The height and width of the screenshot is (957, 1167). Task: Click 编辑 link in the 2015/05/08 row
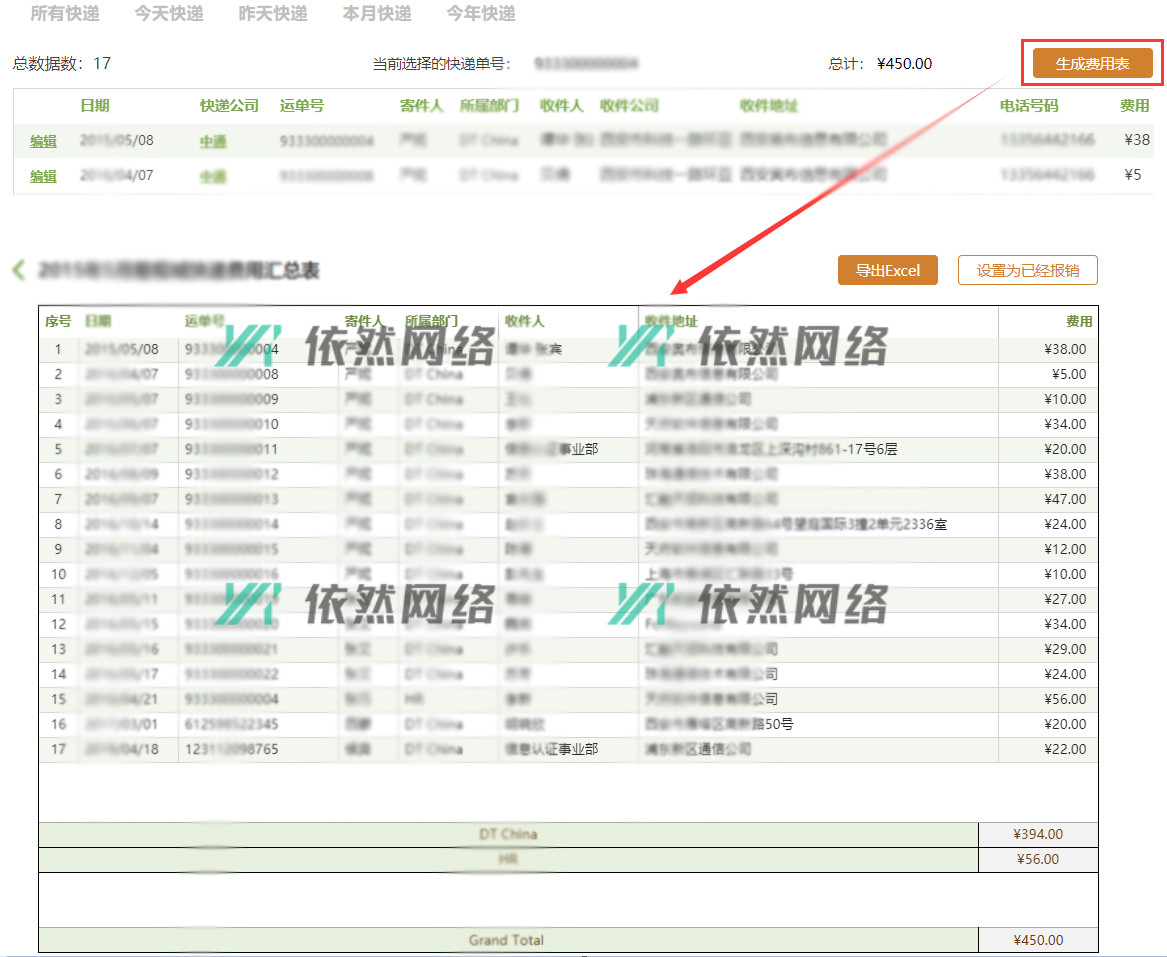click(43, 141)
